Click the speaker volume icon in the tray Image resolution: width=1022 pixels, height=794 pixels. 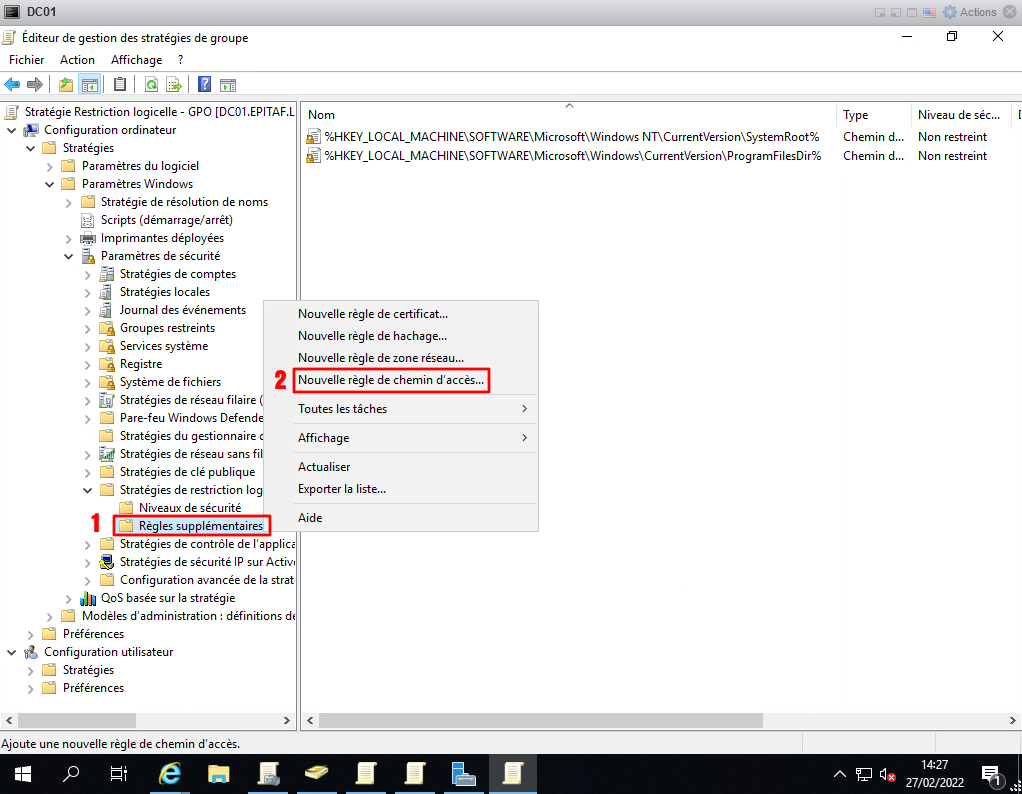coord(887,774)
